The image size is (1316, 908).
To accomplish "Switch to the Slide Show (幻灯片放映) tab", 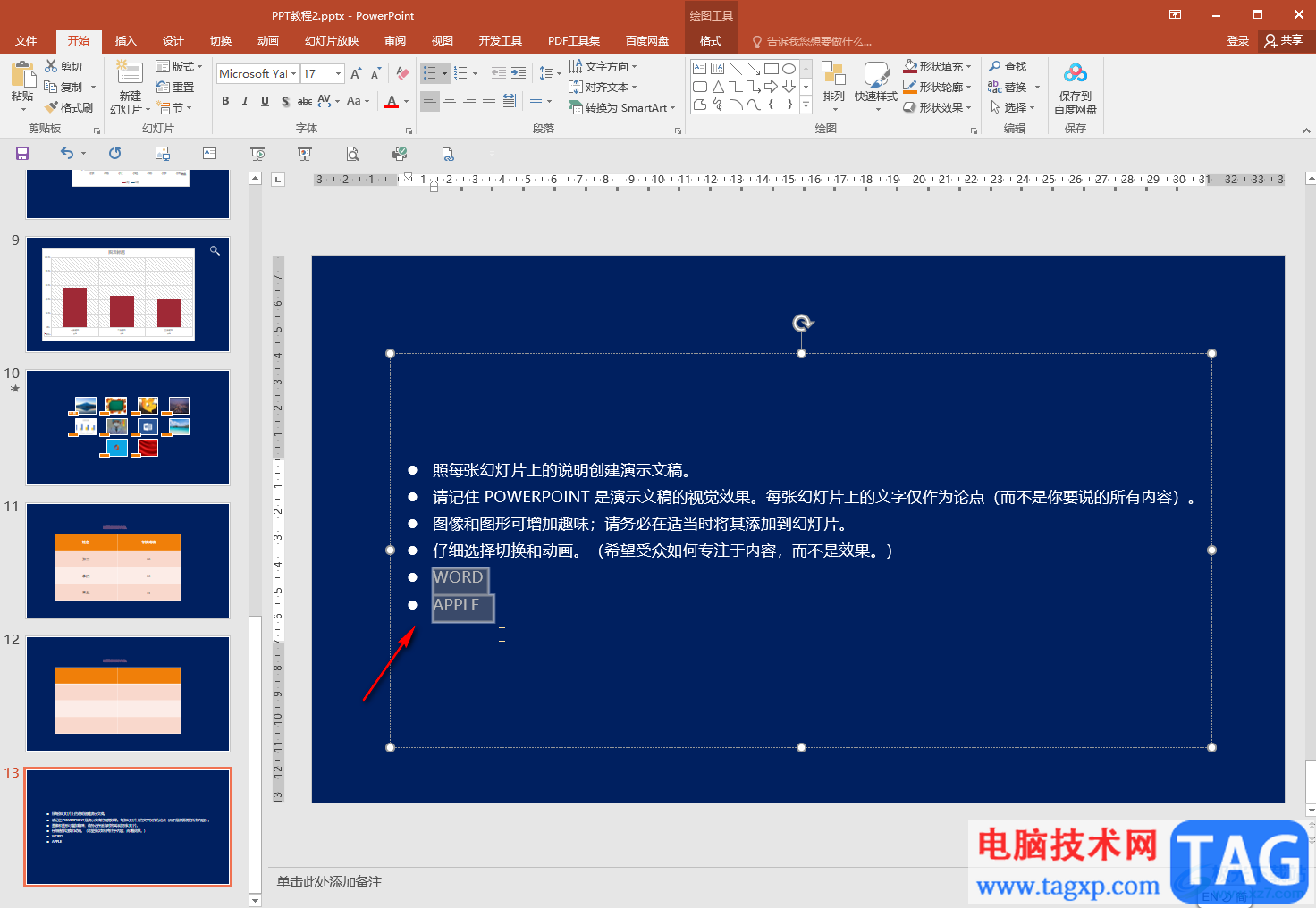I will (x=331, y=41).
